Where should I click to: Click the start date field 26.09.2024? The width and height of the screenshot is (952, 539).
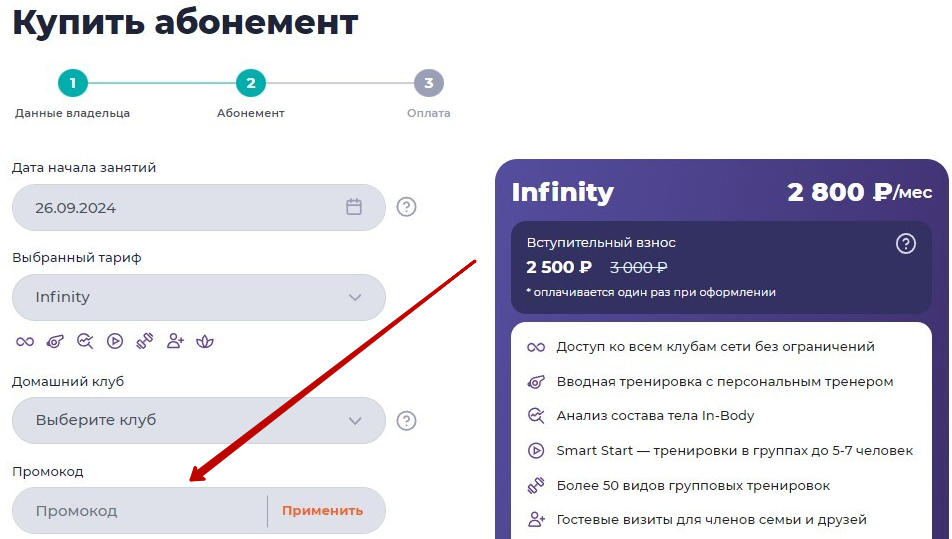(199, 208)
